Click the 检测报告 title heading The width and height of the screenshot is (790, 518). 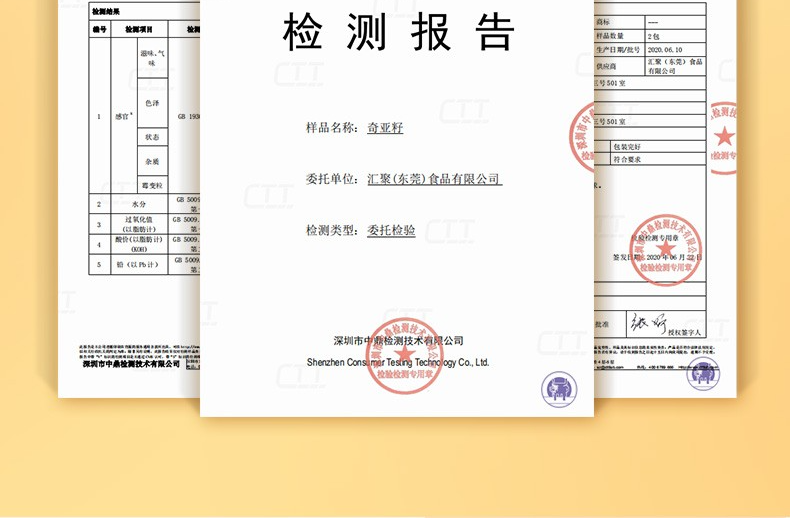pyautogui.click(x=397, y=33)
